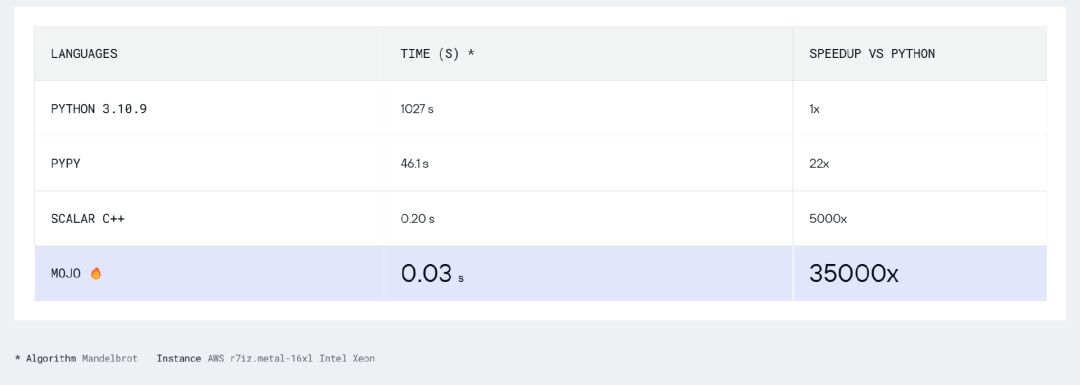The image size is (1080, 385).
Task: Click the Instance footnote label
Action: click(x=179, y=359)
